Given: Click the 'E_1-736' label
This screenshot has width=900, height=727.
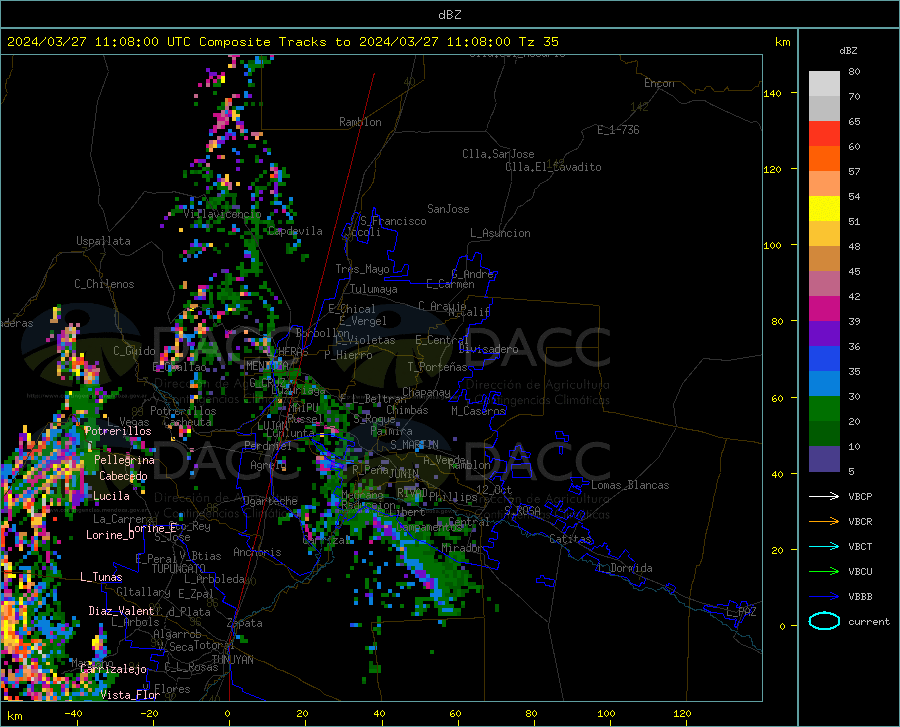Looking at the screenshot, I should [x=618, y=130].
